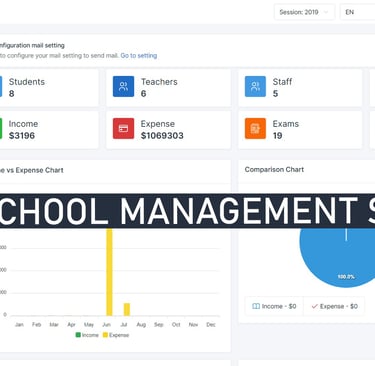Click the tall yellow June expense bar
The width and height of the screenshot is (375, 366).
coord(109,272)
